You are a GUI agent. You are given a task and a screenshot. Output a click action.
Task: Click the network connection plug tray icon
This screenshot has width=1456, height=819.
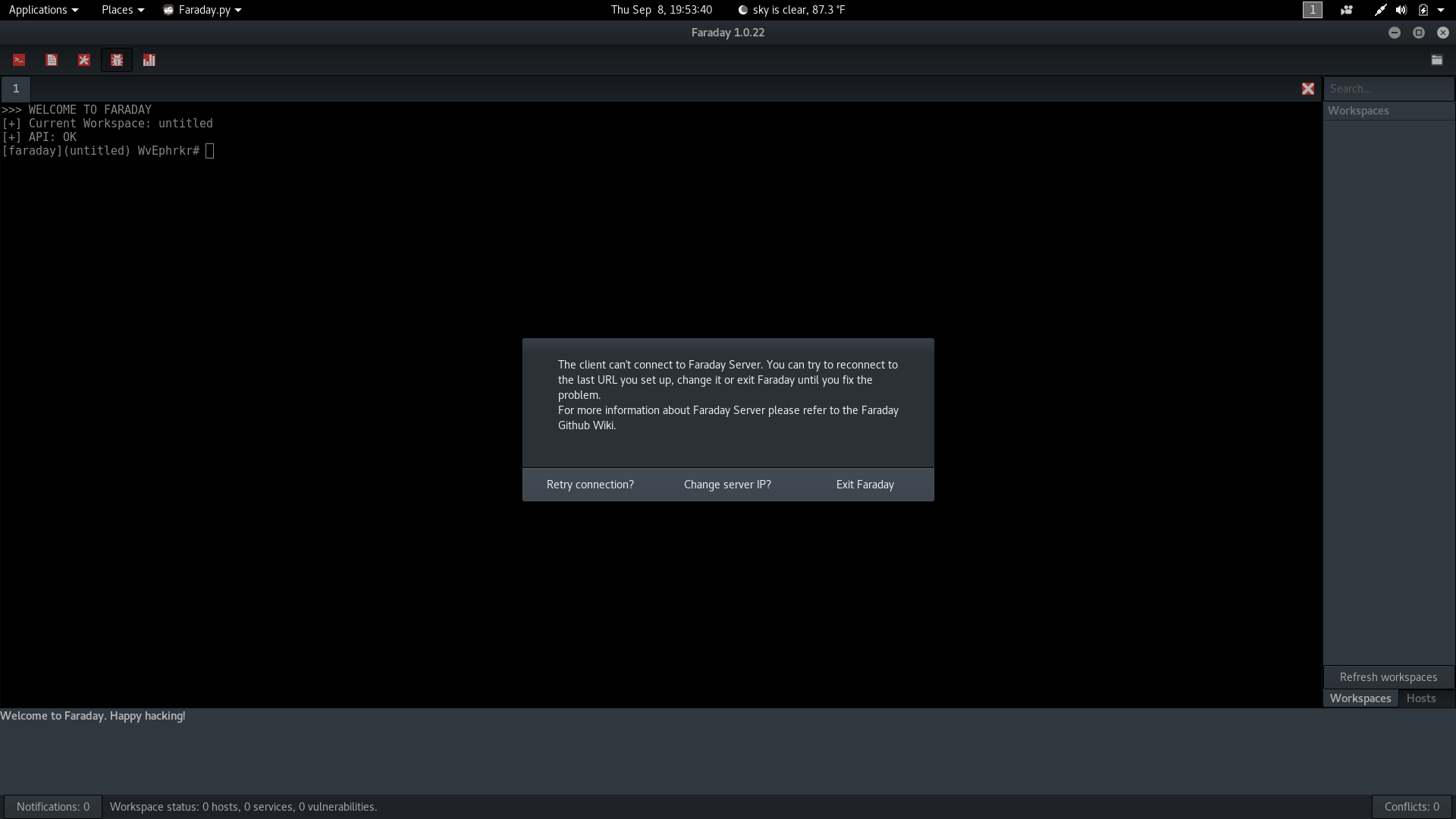point(1380,10)
